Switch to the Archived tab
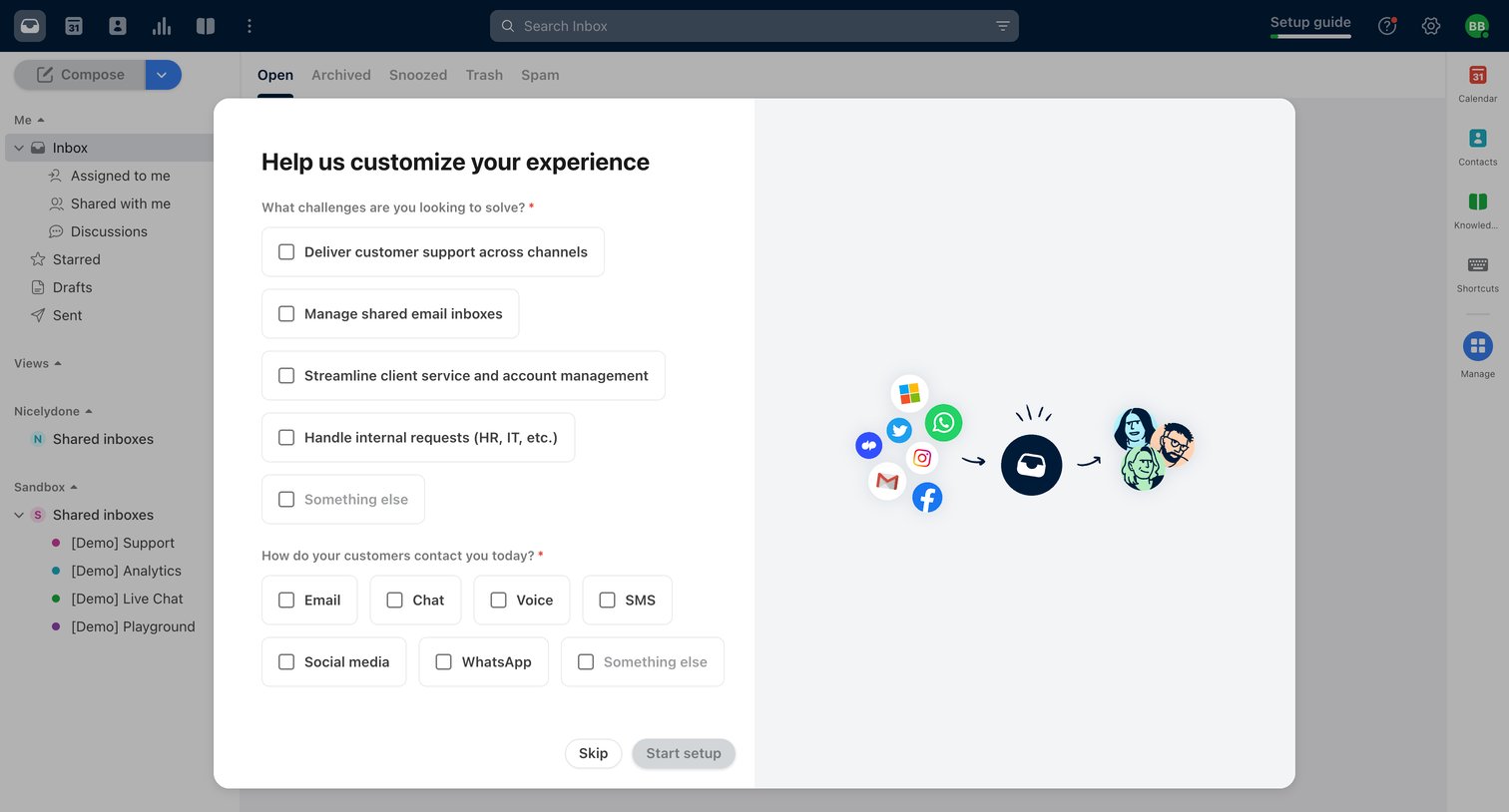Screen dimensions: 1509x812 [x=341, y=75]
